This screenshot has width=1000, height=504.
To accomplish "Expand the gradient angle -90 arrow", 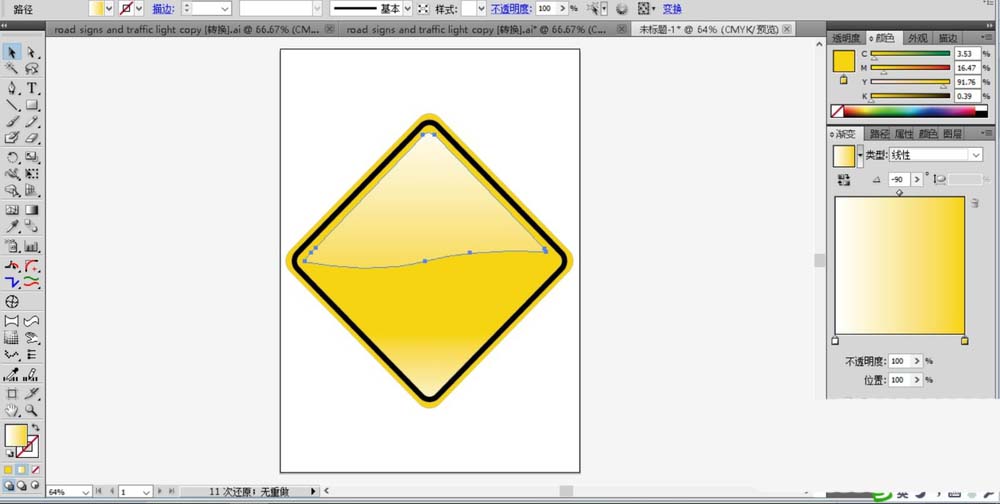I will (x=916, y=180).
